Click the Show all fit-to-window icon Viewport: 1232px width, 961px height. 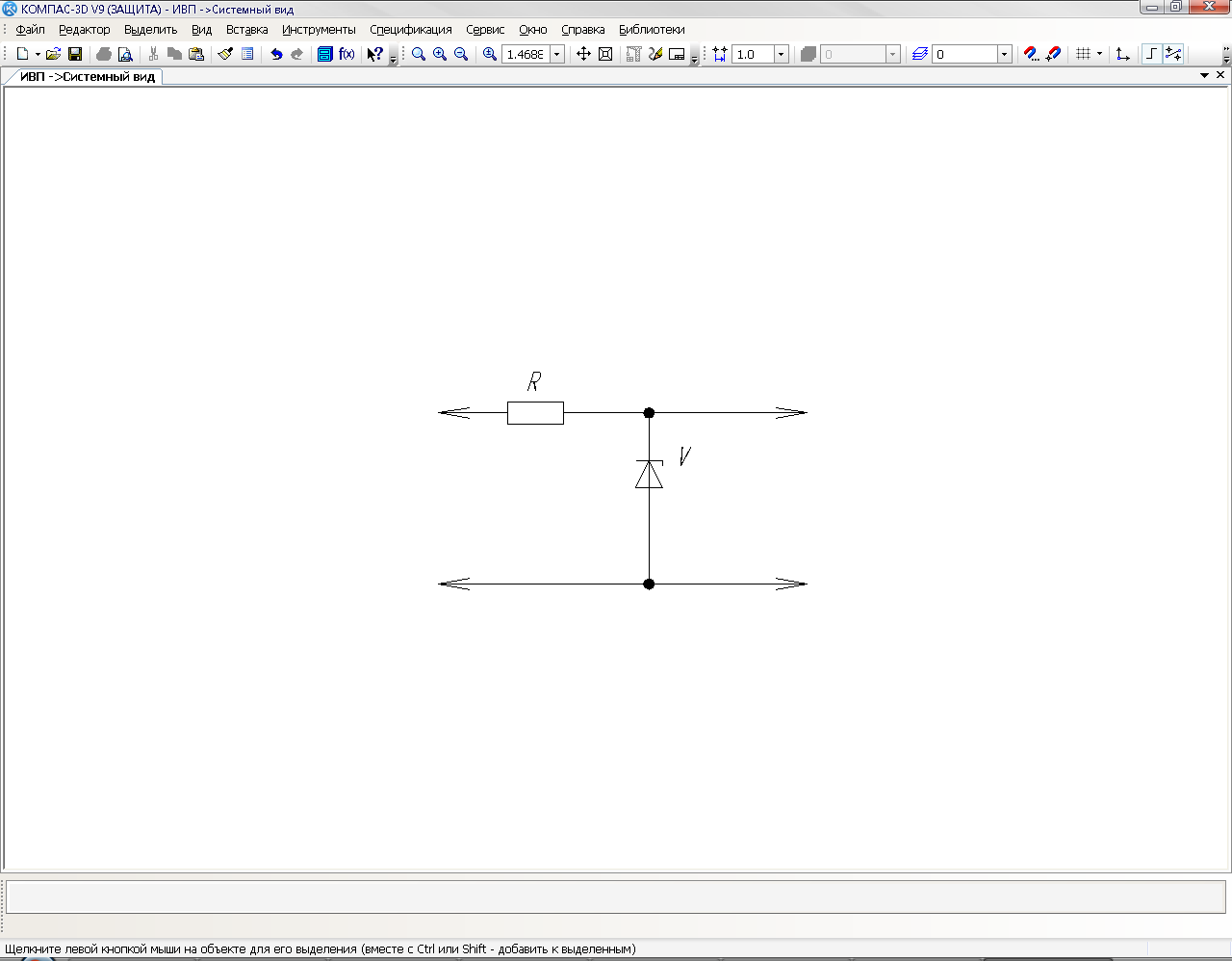tap(605, 55)
